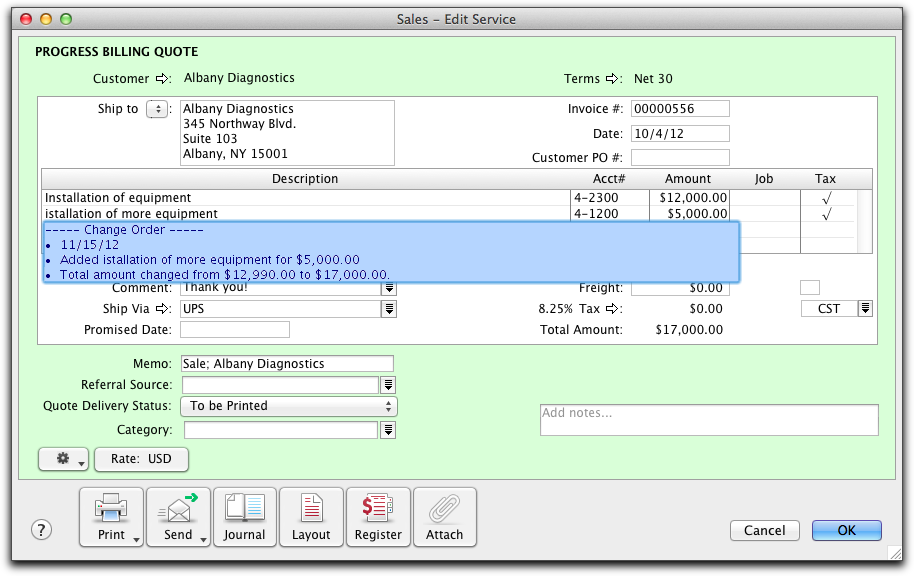Toggle the checkbox beside Freight

809,288
